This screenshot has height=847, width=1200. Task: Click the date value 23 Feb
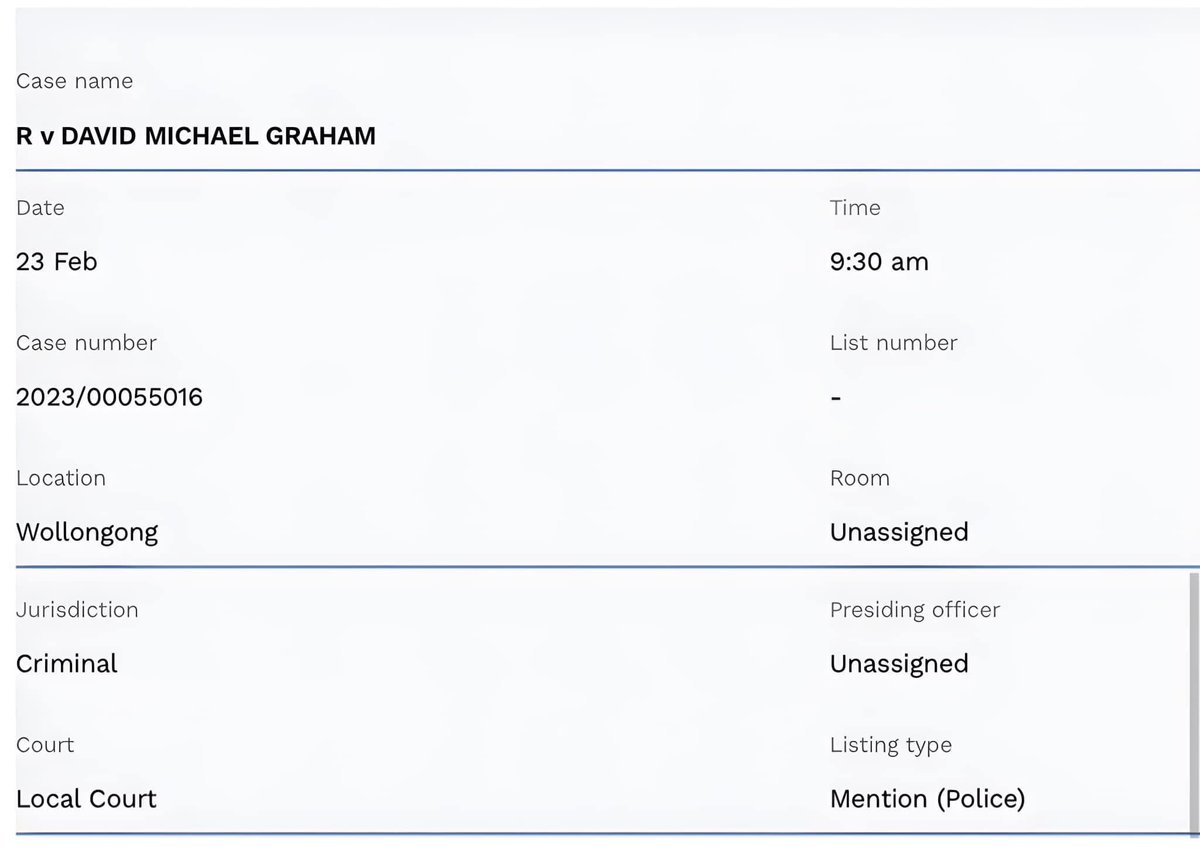pos(57,262)
